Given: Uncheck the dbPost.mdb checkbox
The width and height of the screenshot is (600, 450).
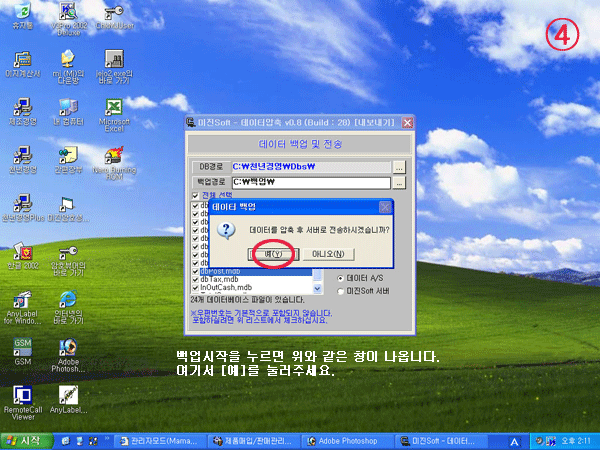Looking at the screenshot, I should pos(195,271).
